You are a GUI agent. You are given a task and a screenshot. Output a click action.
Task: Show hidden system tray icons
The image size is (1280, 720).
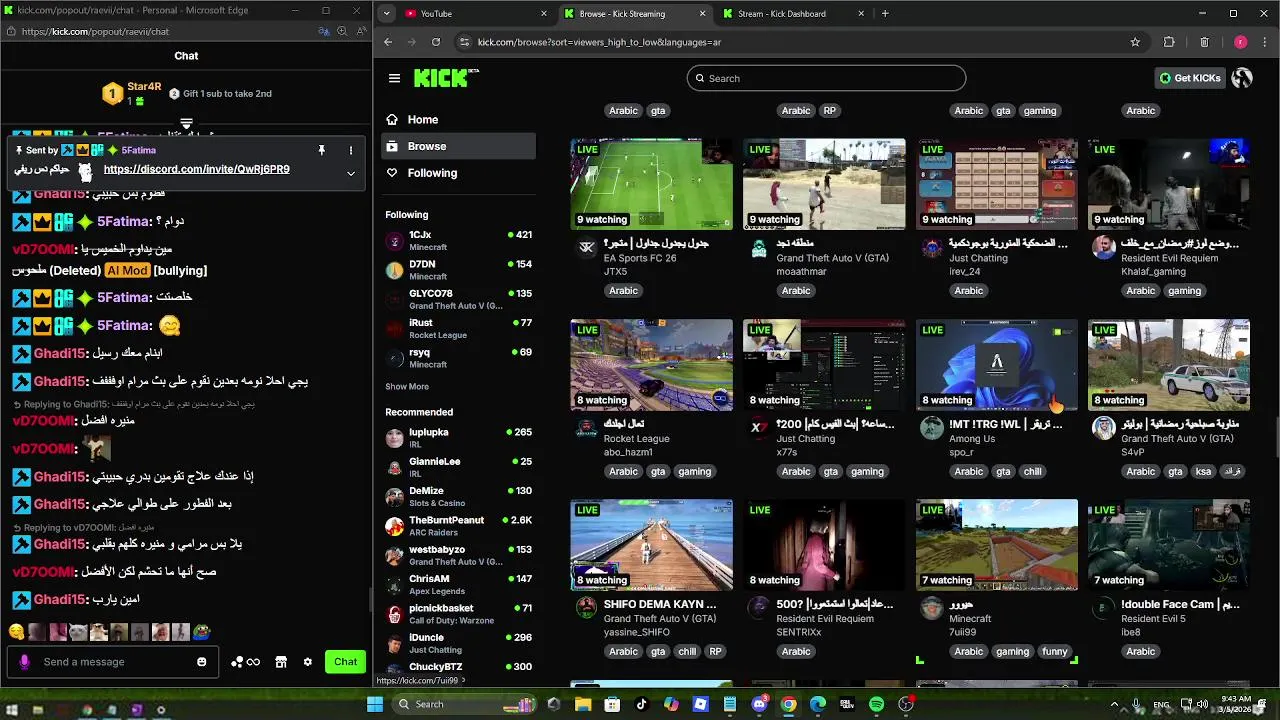tap(1117, 704)
